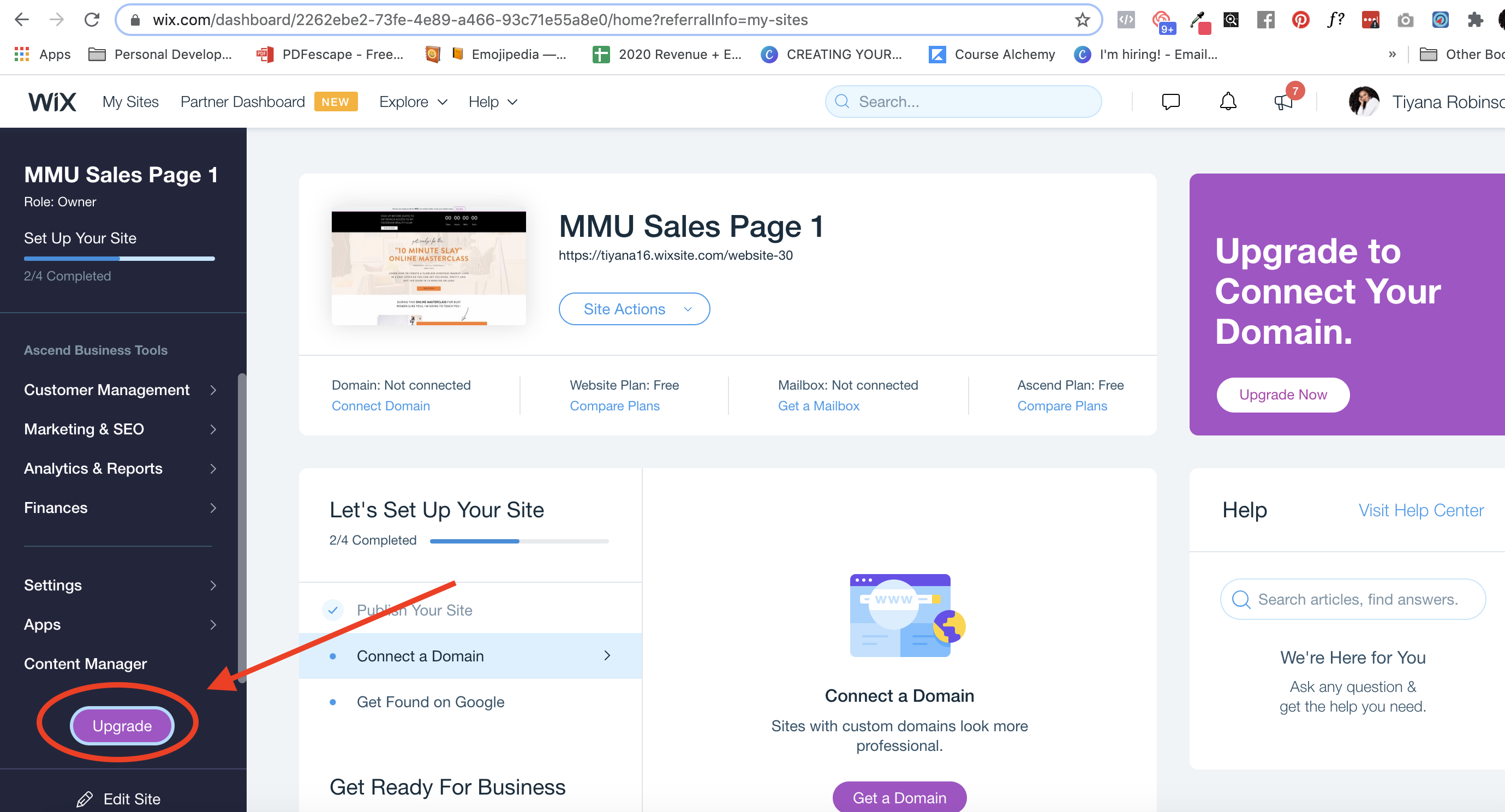The height and width of the screenshot is (812, 1505).
Task: Open the Wix home logo
Action: [x=52, y=101]
